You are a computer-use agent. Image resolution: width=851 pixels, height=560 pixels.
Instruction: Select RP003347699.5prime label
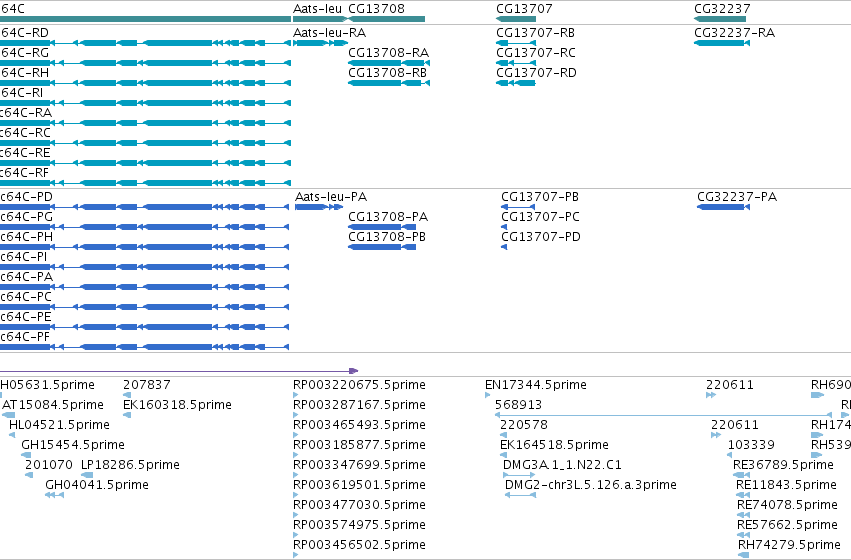359,464
